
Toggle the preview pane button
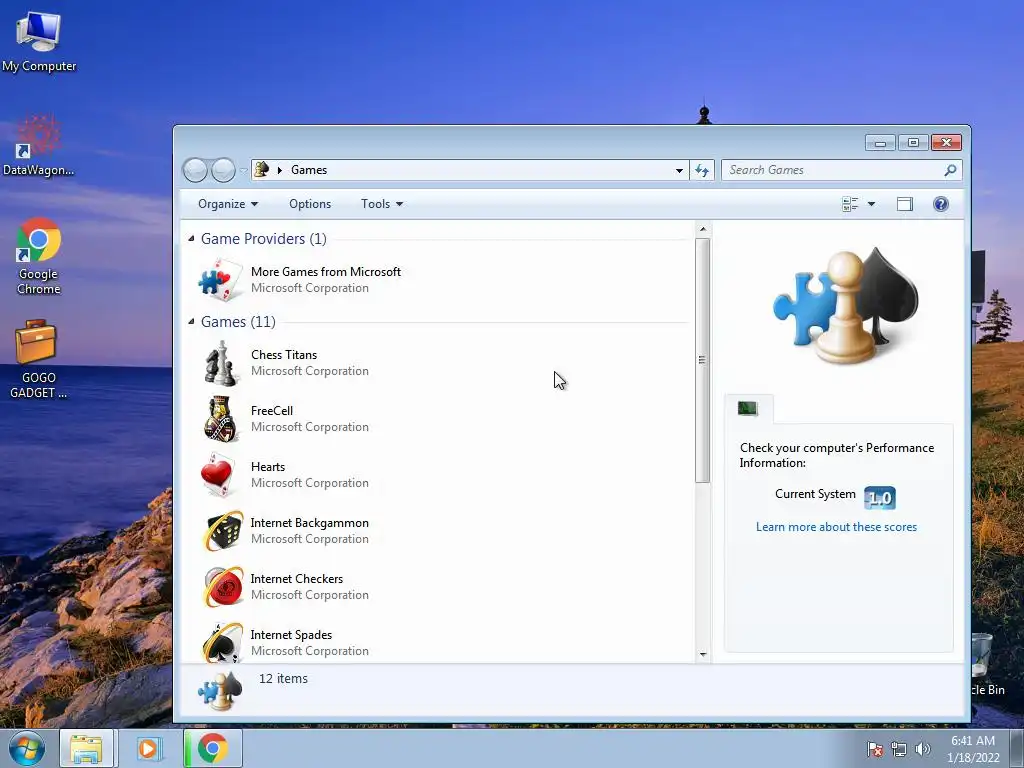click(x=904, y=204)
